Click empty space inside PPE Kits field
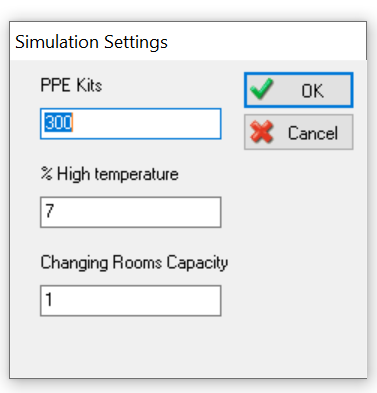The image size is (377, 393). coord(147,124)
